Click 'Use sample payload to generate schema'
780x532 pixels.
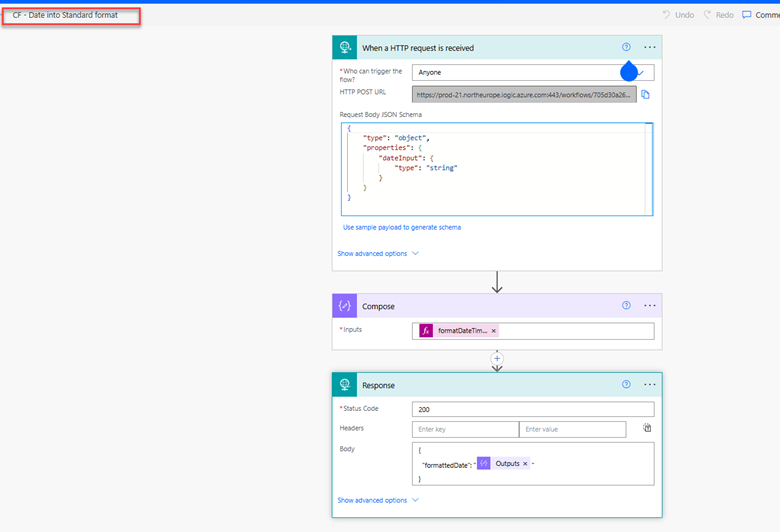point(401,227)
